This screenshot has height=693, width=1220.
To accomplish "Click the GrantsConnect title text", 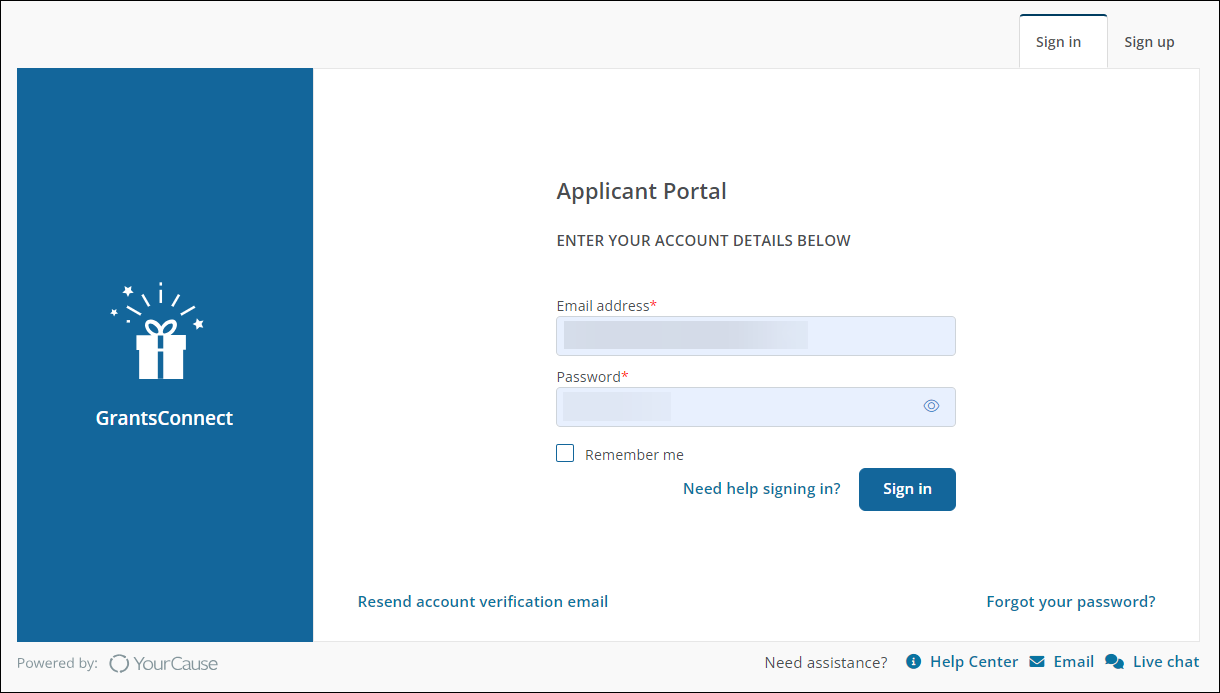I will (164, 418).
